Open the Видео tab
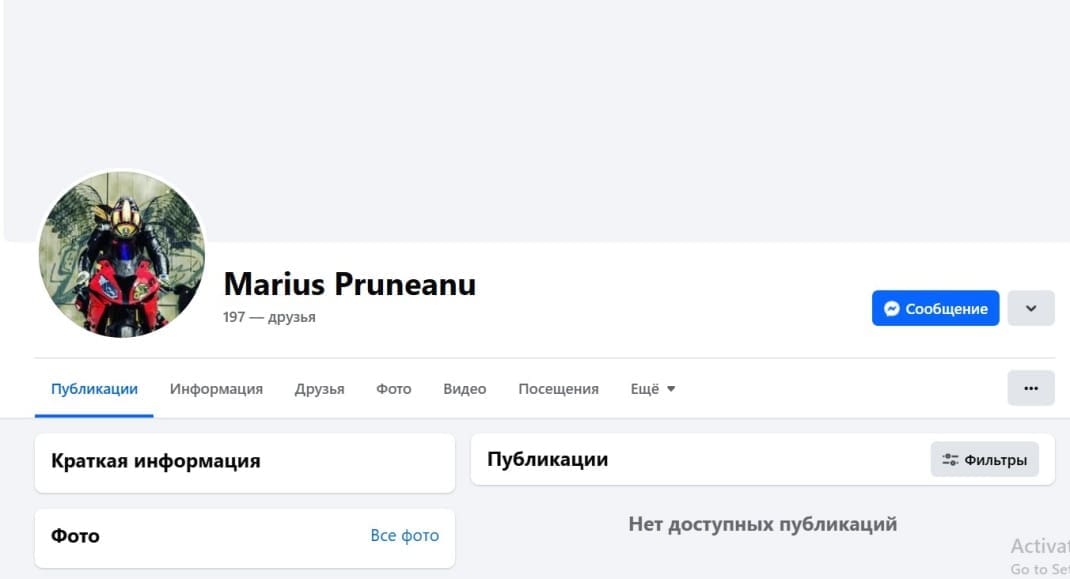 tap(464, 389)
